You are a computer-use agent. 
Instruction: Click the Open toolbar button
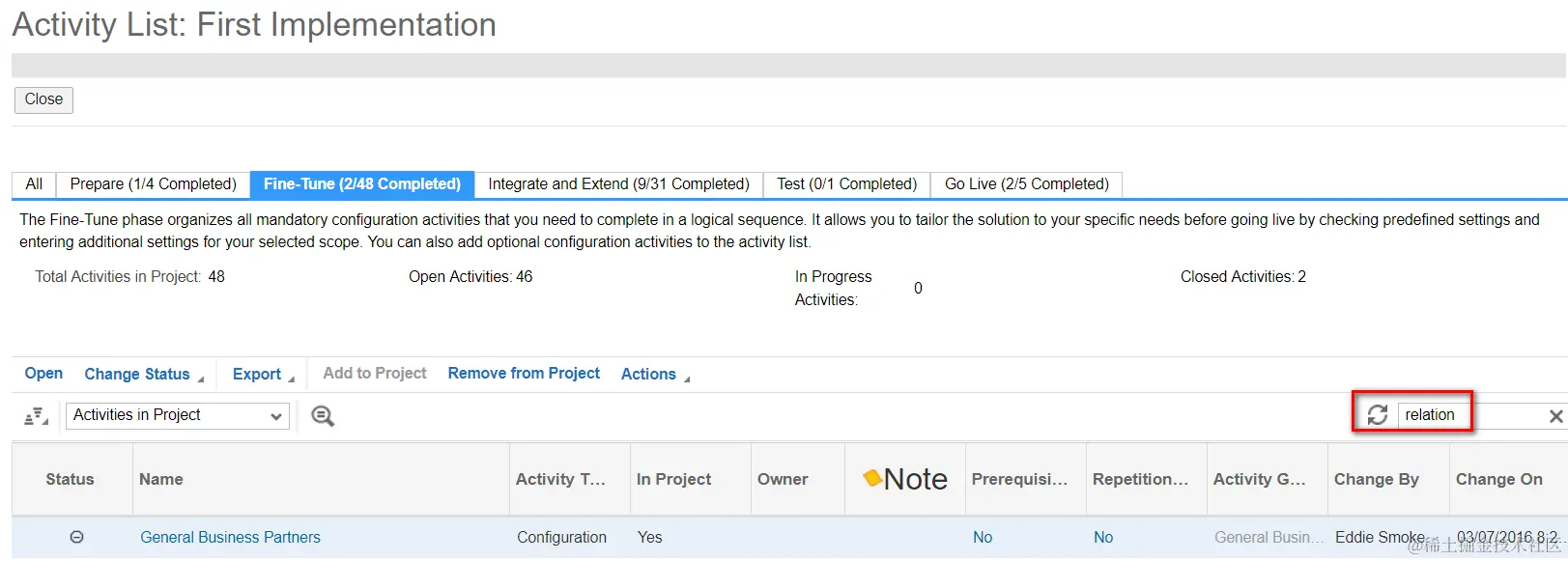coord(43,374)
